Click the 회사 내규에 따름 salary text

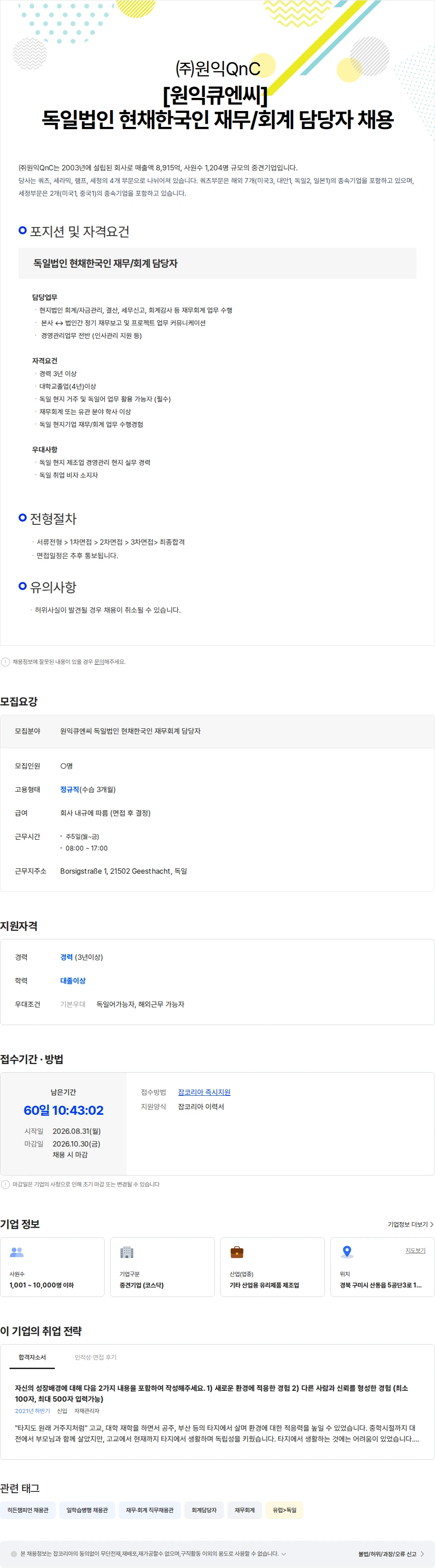pyautogui.click(x=105, y=813)
